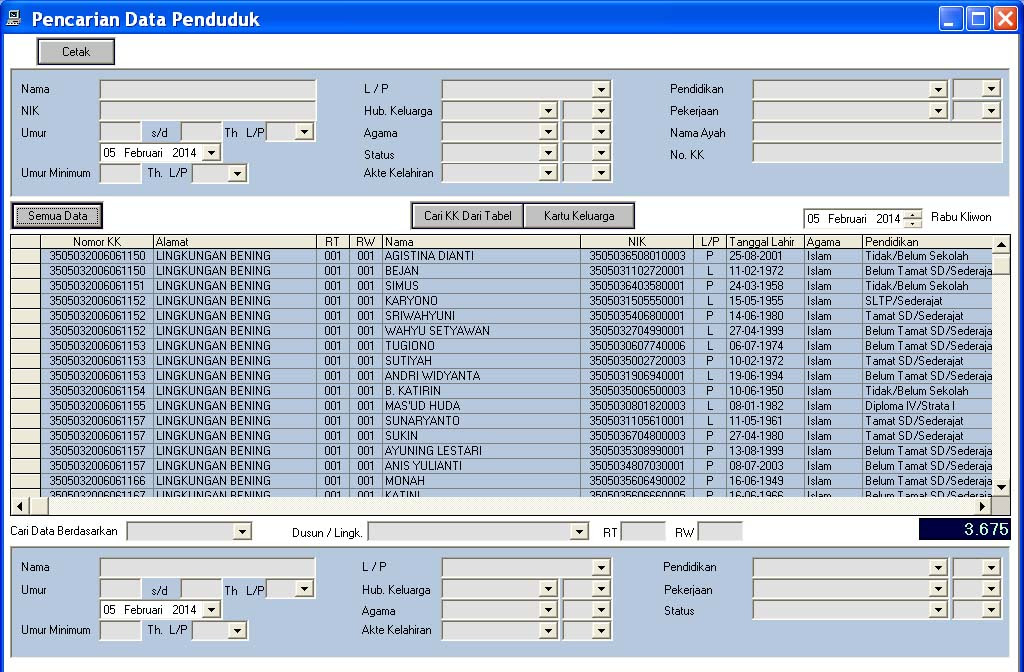
Task: Click the Semua Data button
Action: [x=57, y=216]
